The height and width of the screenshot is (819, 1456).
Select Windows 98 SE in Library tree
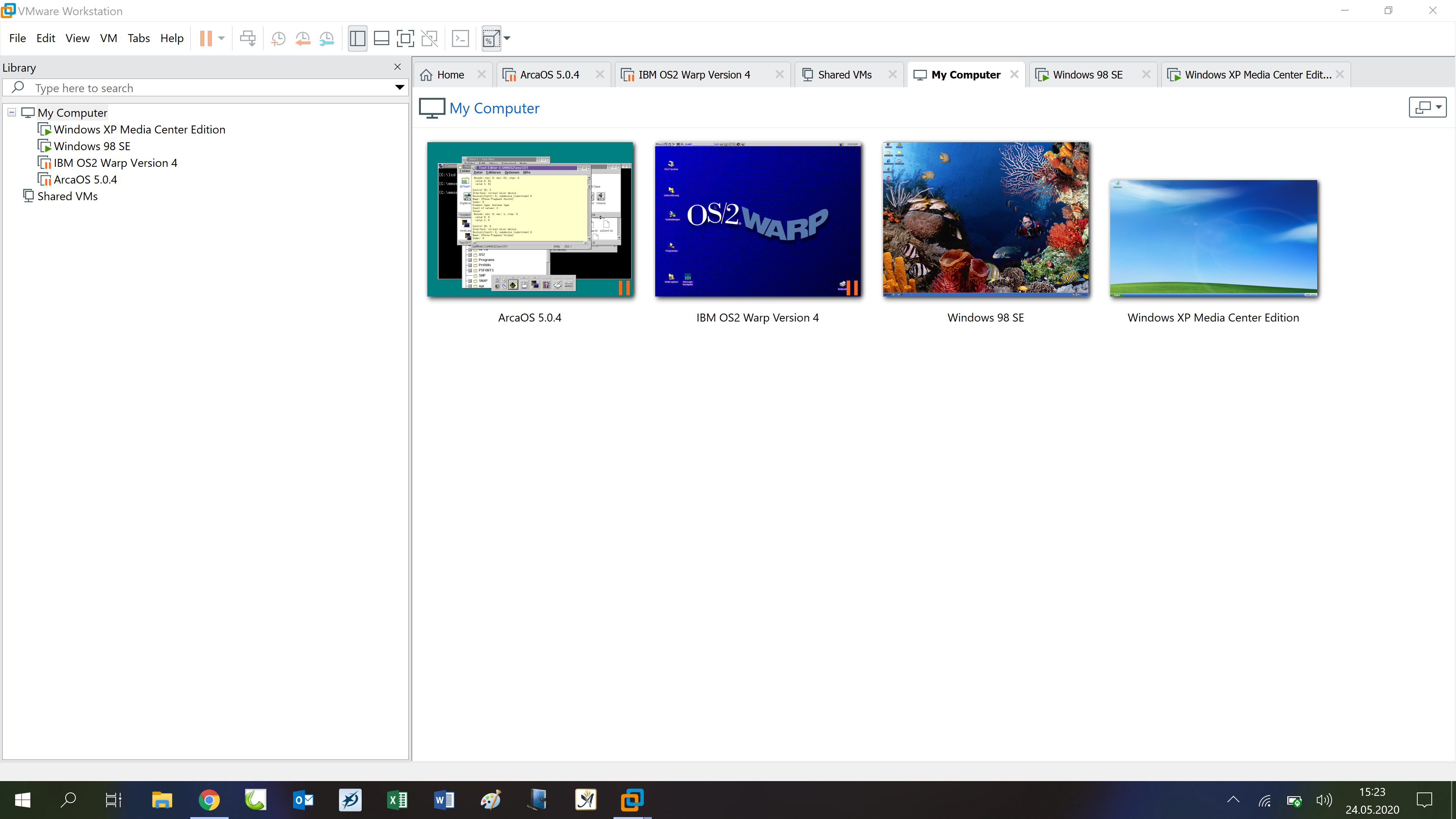(92, 146)
